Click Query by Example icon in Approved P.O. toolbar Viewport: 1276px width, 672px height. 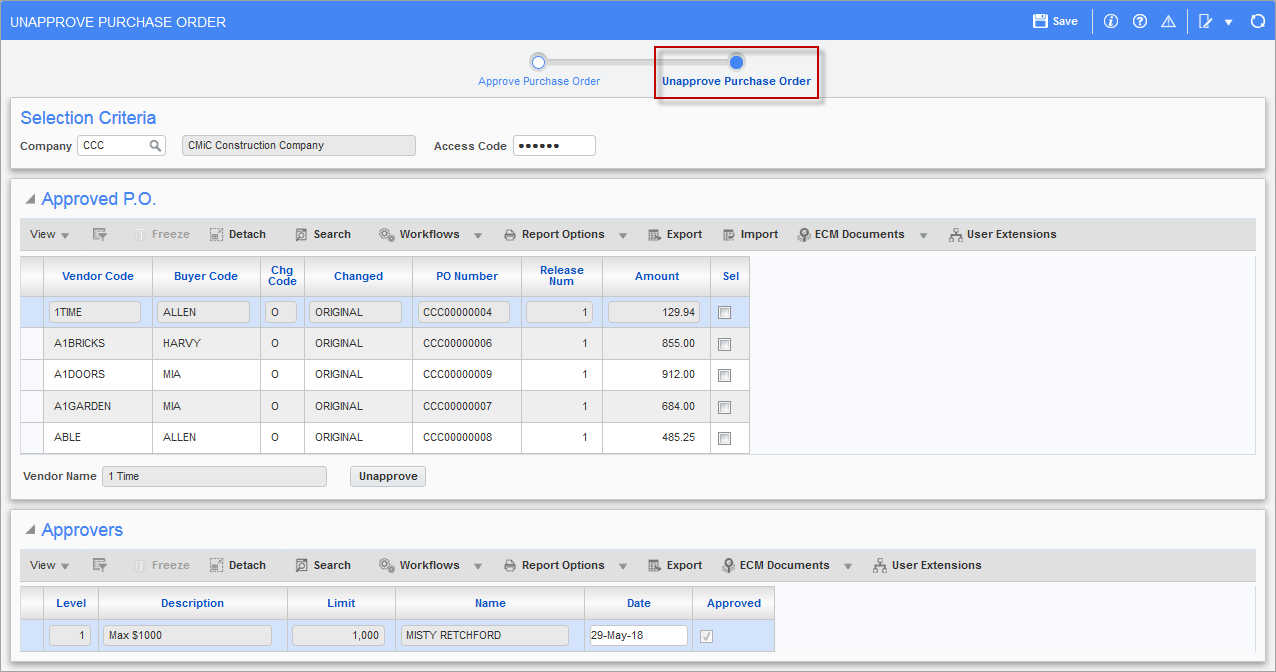click(100, 234)
